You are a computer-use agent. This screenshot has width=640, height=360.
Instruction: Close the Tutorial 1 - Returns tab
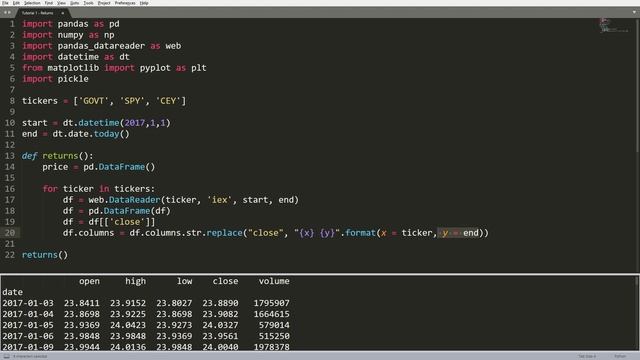[x=62, y=13]
